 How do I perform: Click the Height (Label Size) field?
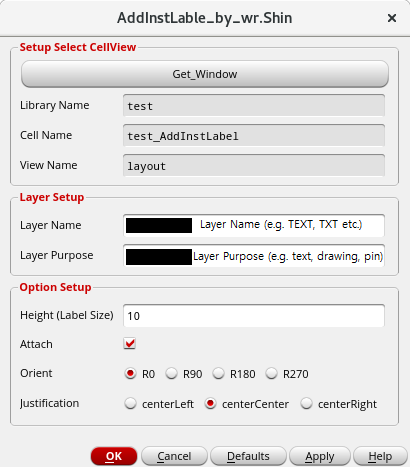click(254, 316)
